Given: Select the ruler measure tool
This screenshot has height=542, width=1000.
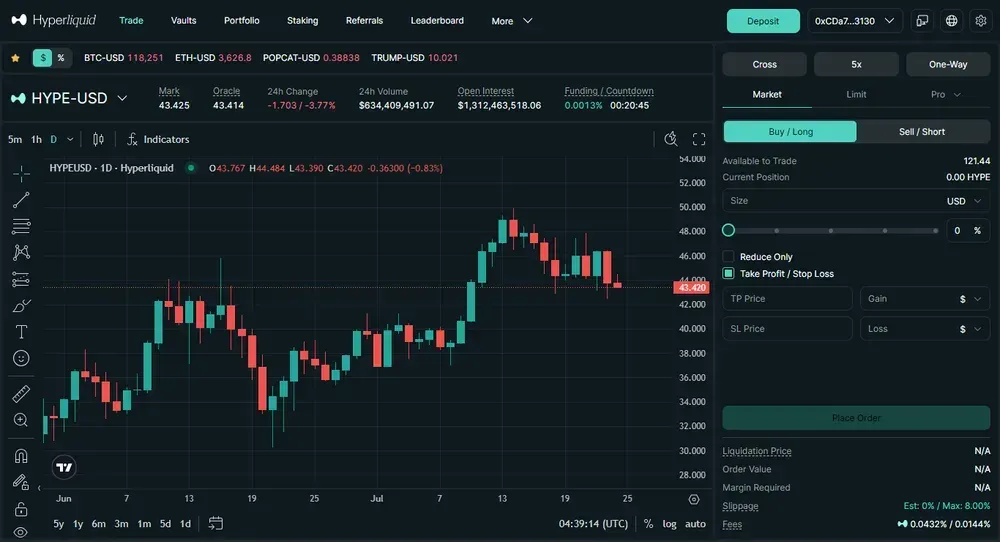Looking at the screenshot, I should (21, 394).
